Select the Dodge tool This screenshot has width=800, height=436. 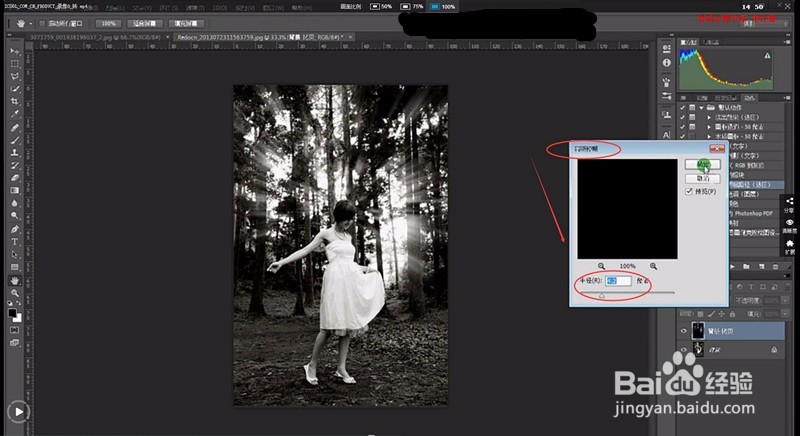pos(15,215)
